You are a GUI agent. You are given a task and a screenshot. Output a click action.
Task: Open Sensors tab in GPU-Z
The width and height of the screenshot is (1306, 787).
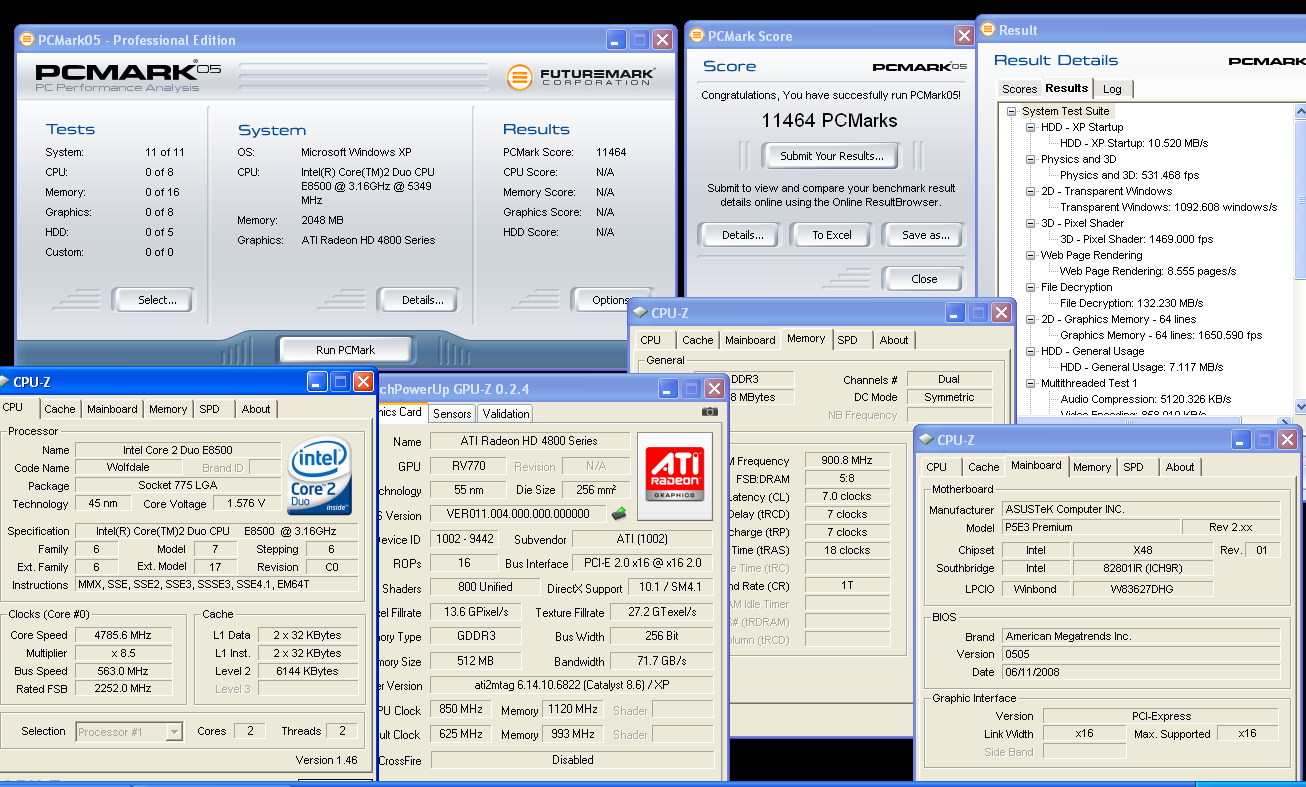coord(452,413)
